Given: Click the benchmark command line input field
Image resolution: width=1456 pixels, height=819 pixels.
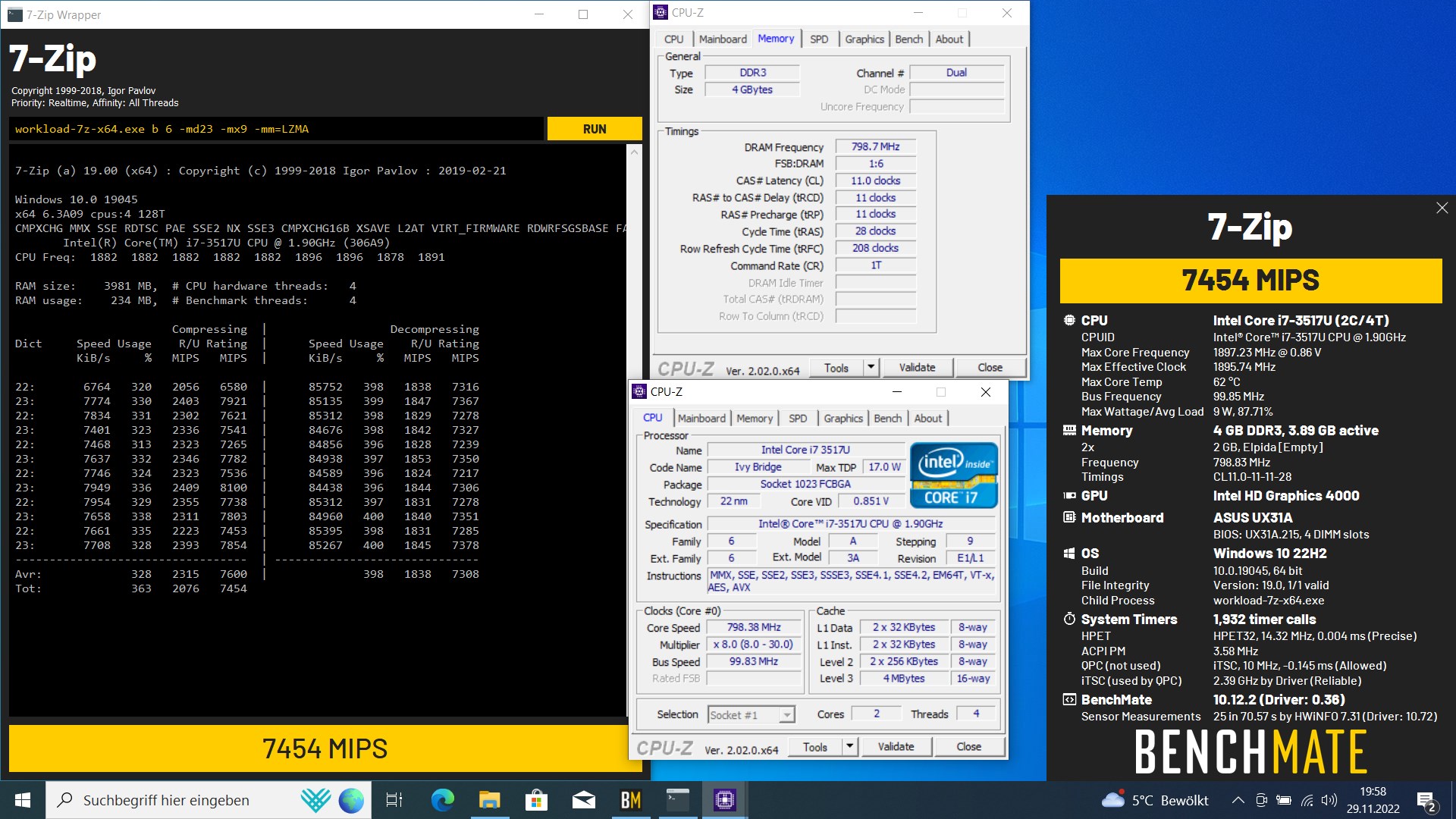Looking at the screenshot, I should (x=277, y=129).
